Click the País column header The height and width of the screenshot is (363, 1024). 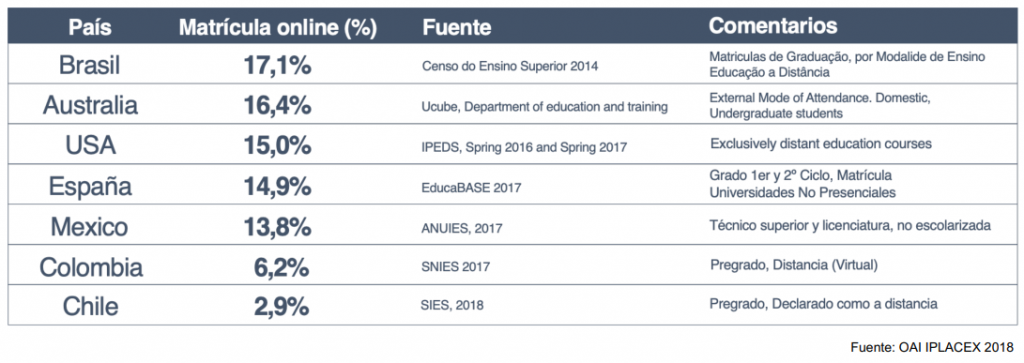coord(89,27)
